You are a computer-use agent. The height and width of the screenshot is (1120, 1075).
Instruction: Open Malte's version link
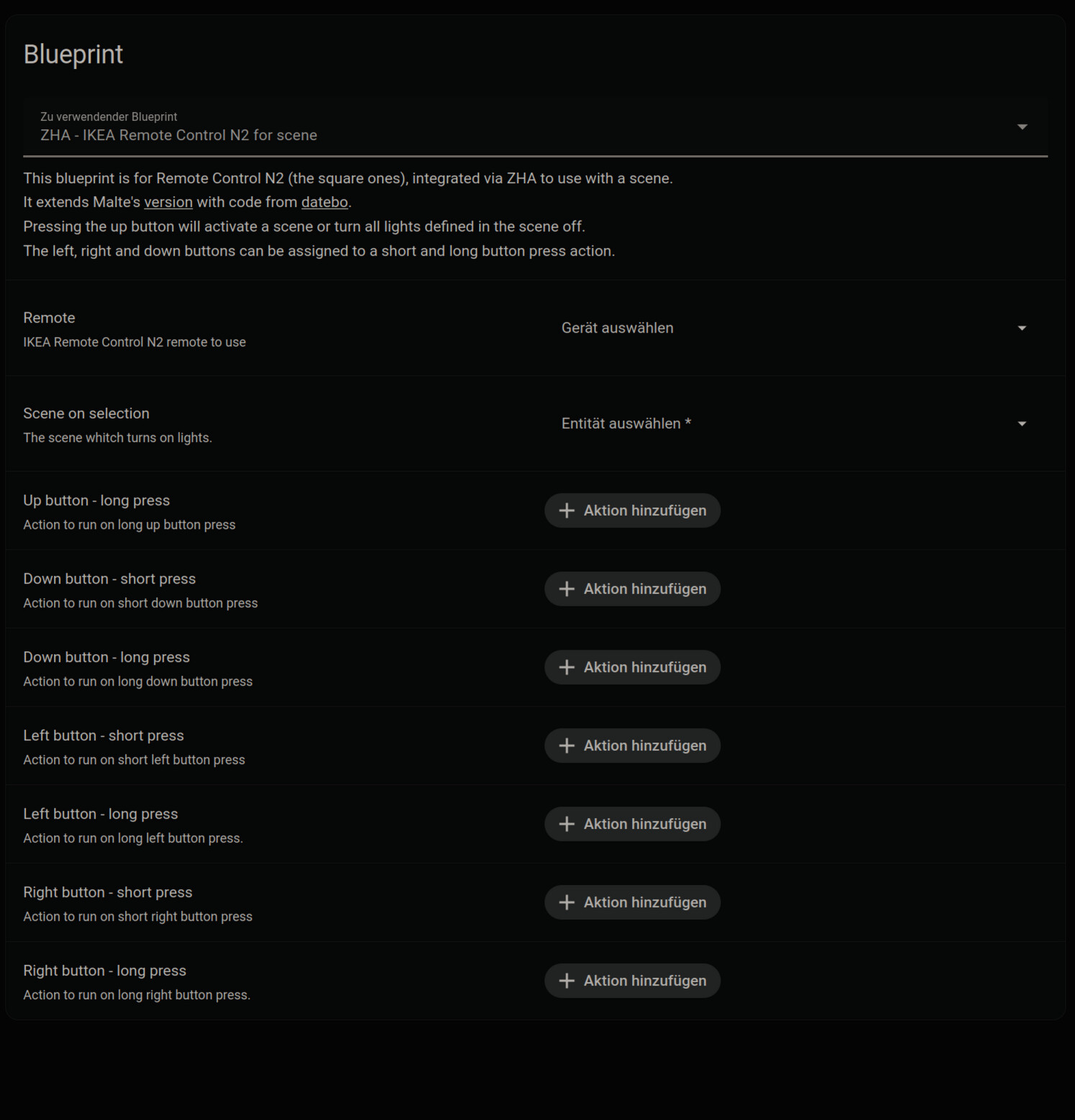pos(168,202)
